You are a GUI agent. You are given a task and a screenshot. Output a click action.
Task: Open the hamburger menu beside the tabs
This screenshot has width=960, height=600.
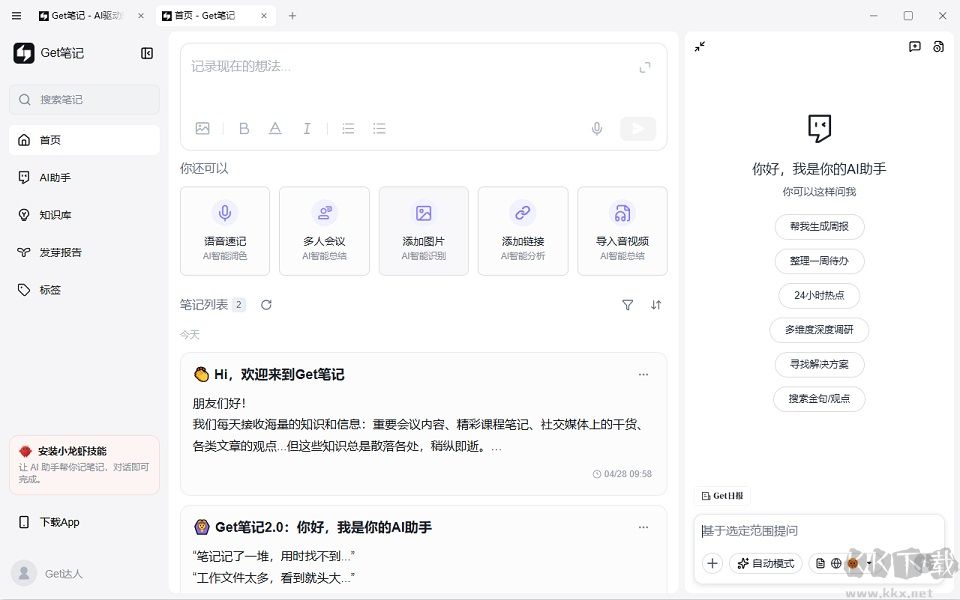[17, 16]
